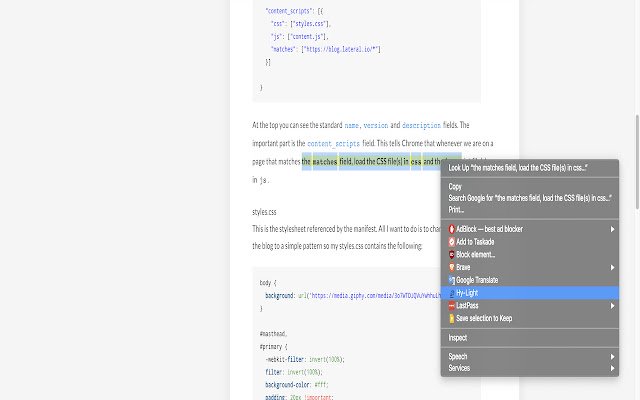This screenshot has height=400, width=640.
Task: Click the "matches" line in code block
Action: [x=326, y=49]
